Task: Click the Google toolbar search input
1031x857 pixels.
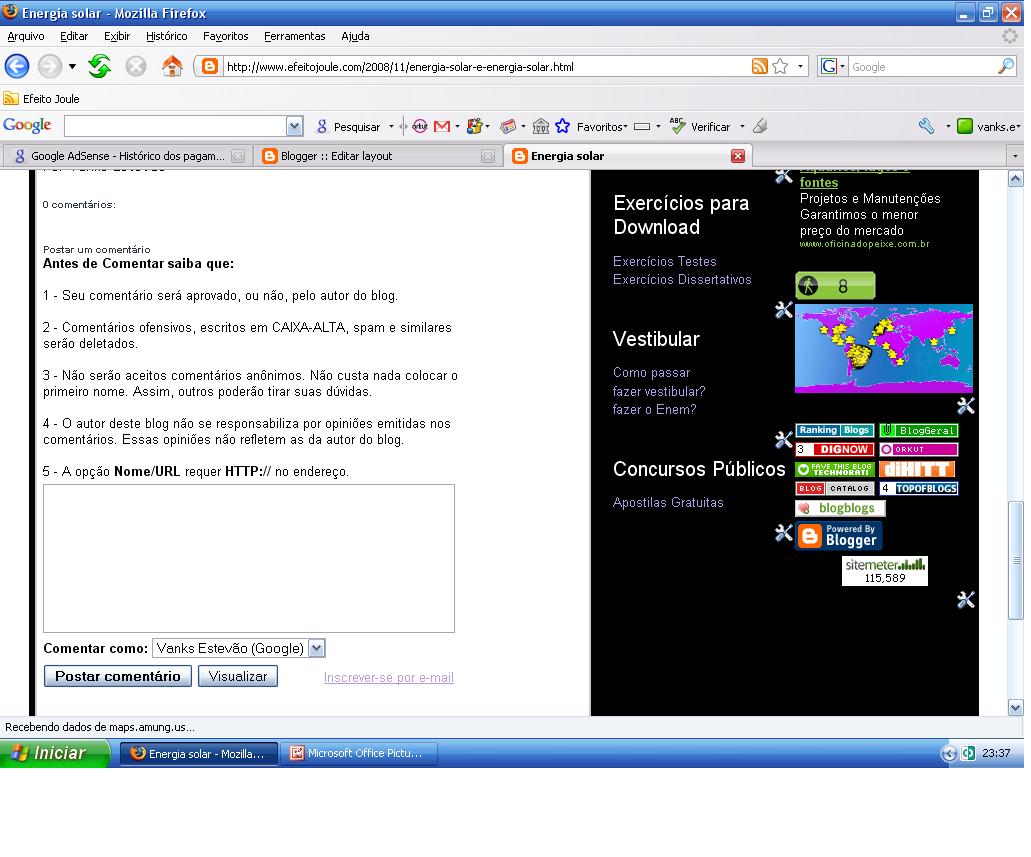Action: pyautogui.click(x=176, y=126)
